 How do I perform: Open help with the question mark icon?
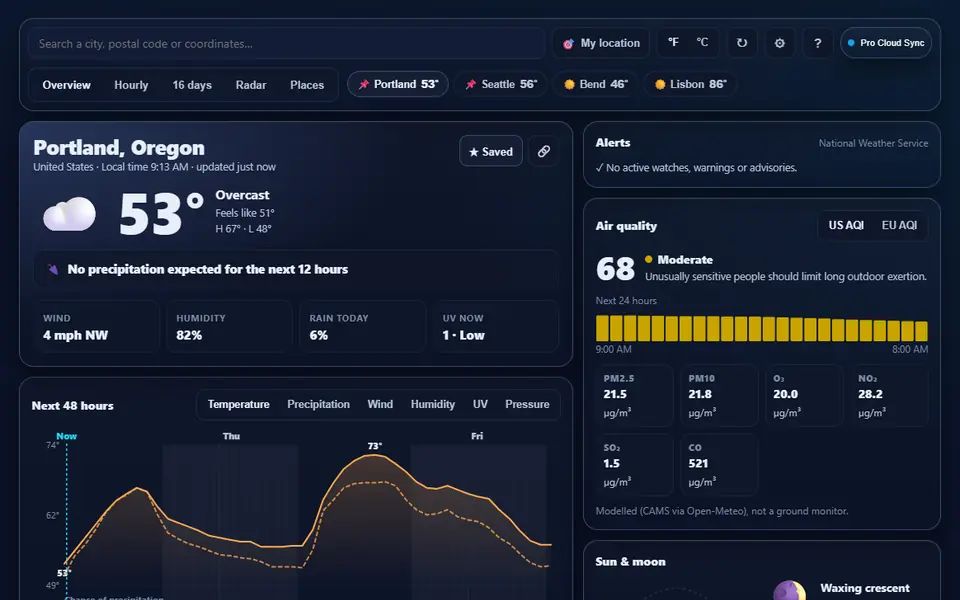tap(817, 43)
